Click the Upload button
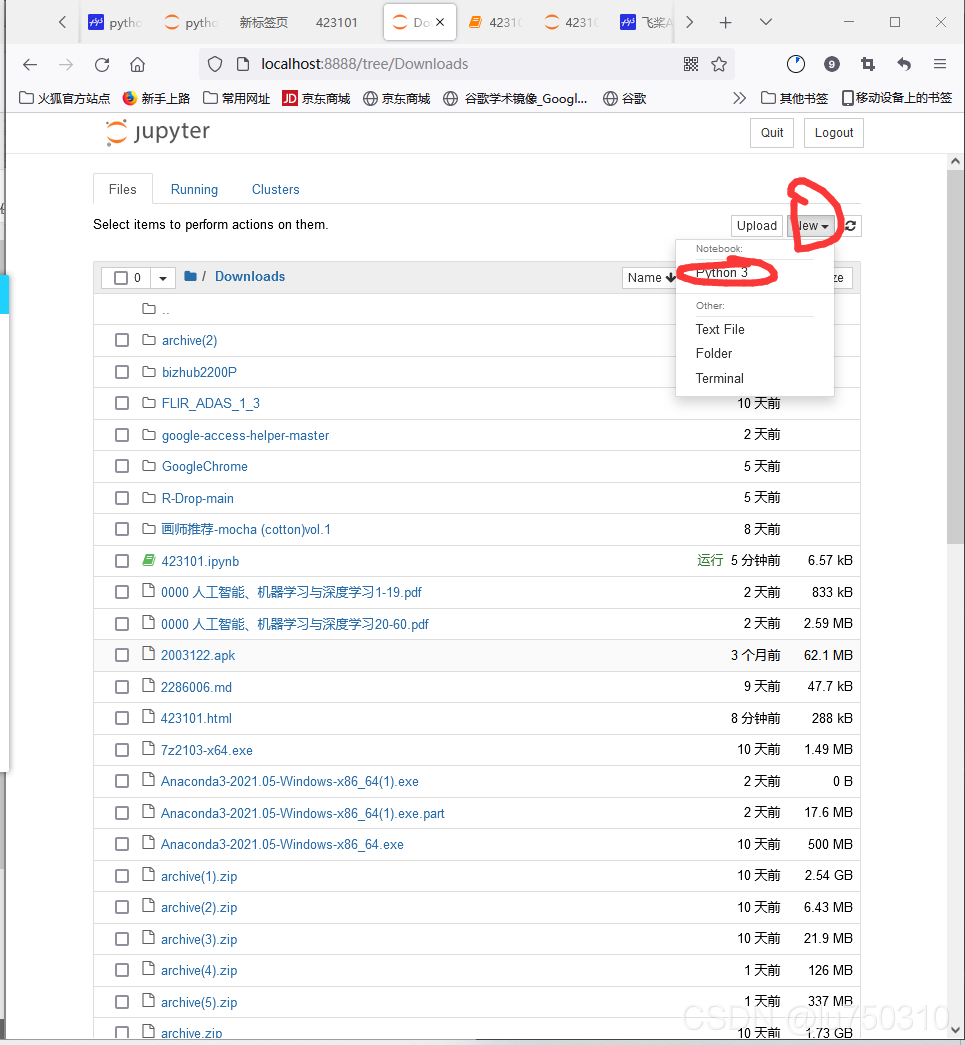The height and width of the screenshot is (1045, 965). coord(756,226)
